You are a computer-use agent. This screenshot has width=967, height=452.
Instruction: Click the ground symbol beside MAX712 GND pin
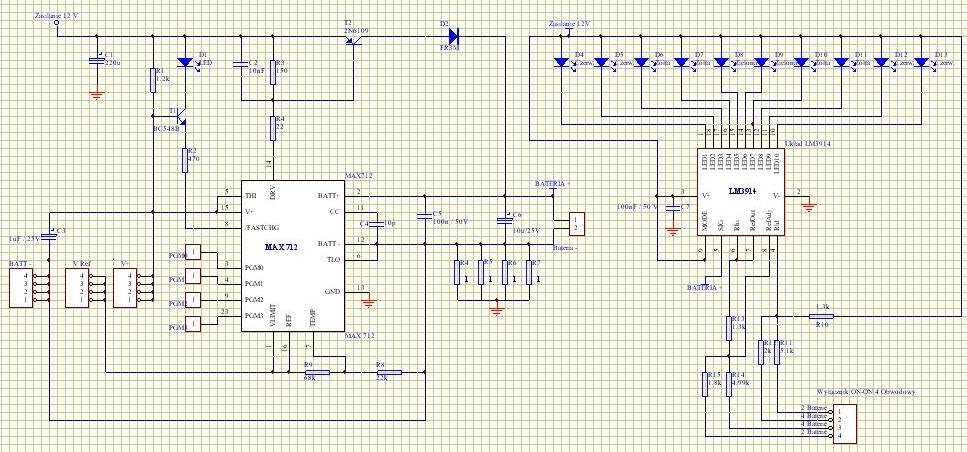coord(369,298)
